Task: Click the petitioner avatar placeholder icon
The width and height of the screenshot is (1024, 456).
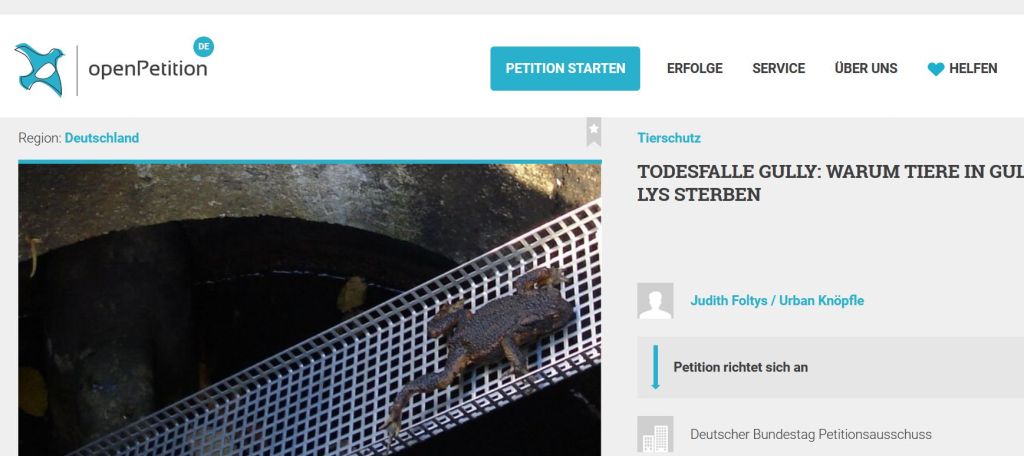Action: point(655,301)
